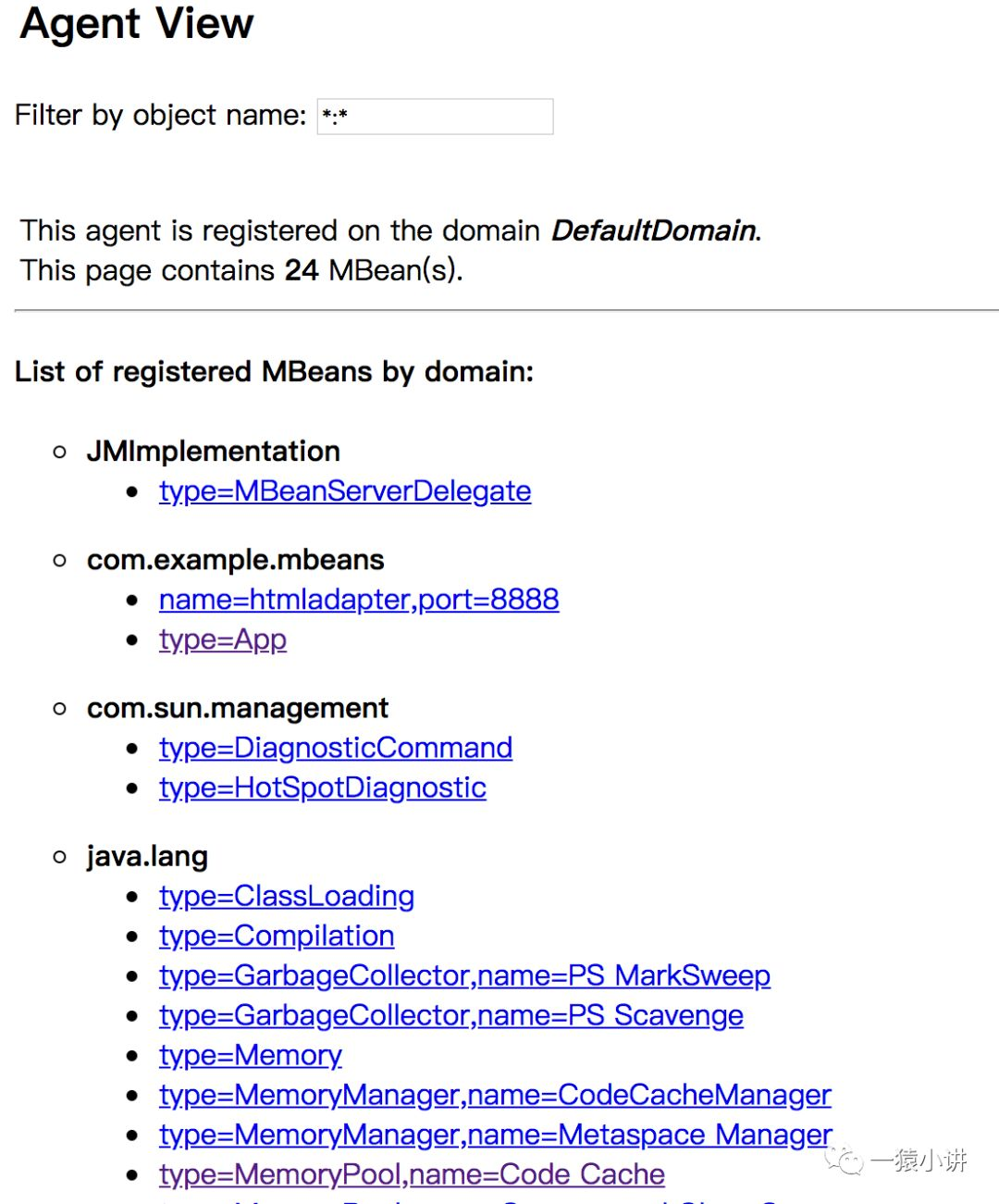Open MemoryManager CodeCacheManager link
This screenshot has width=999, height=1204.
(x=495, y=1095)
